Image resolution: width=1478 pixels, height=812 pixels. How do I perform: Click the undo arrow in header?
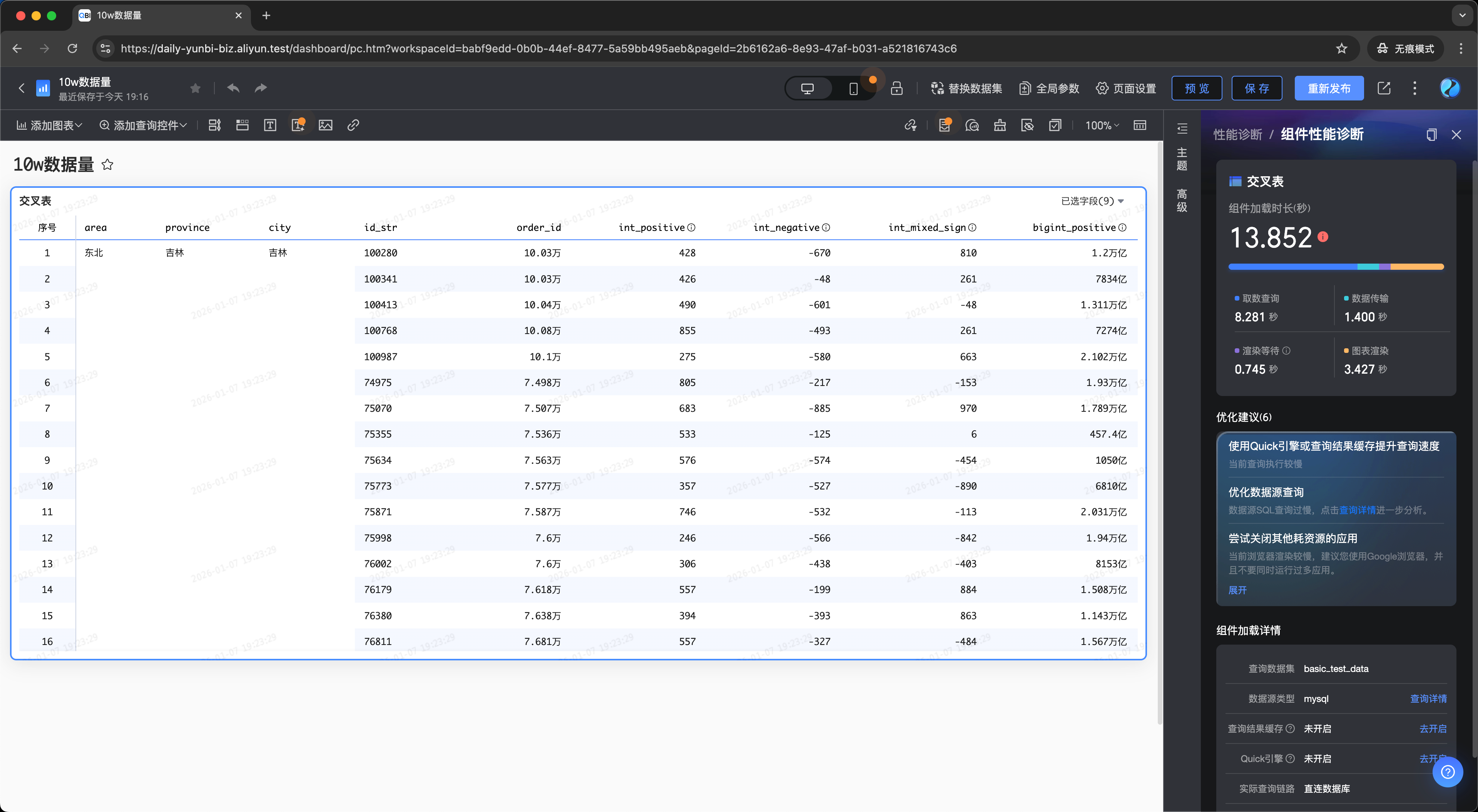point(233,88)
